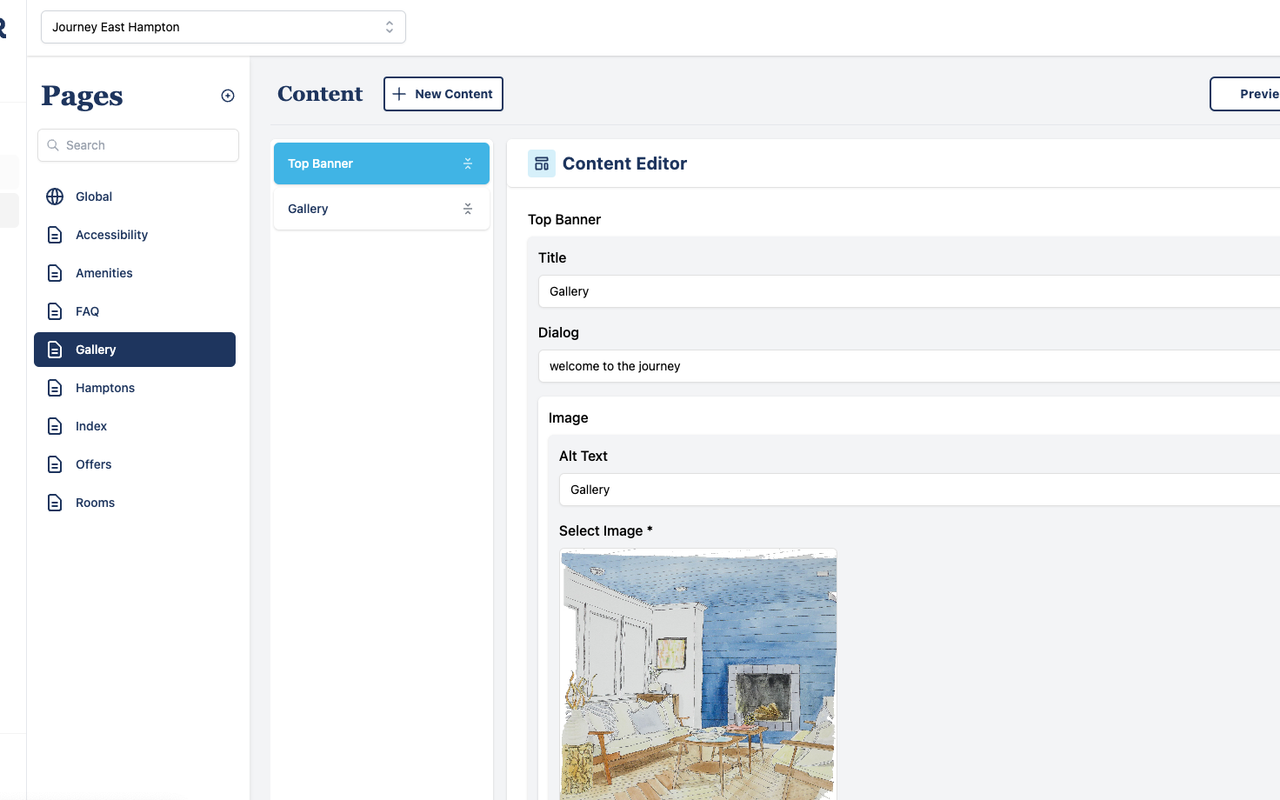Click the document icon beside Rooms
This screenshot has width=1280, height=800.
[55, 503]
